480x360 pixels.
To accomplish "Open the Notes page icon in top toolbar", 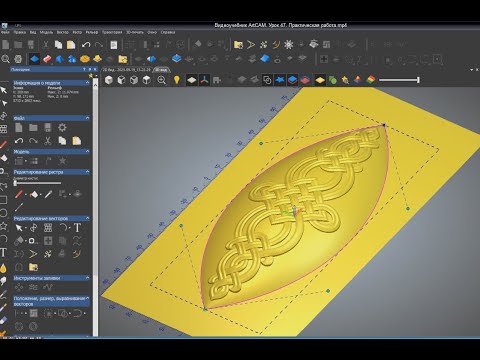I will 114,45.
